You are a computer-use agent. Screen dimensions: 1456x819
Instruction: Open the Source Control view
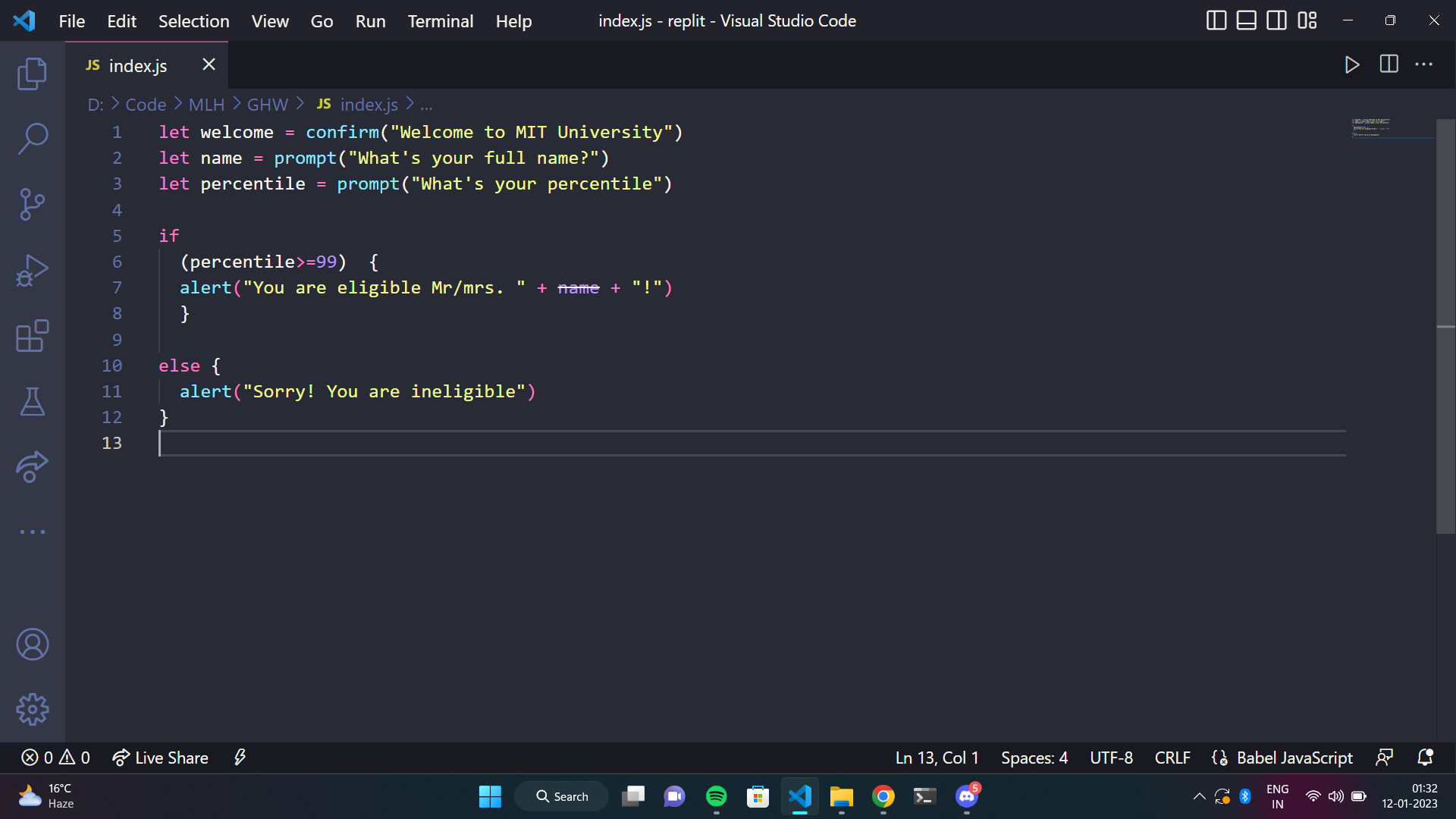pos(32,205)
